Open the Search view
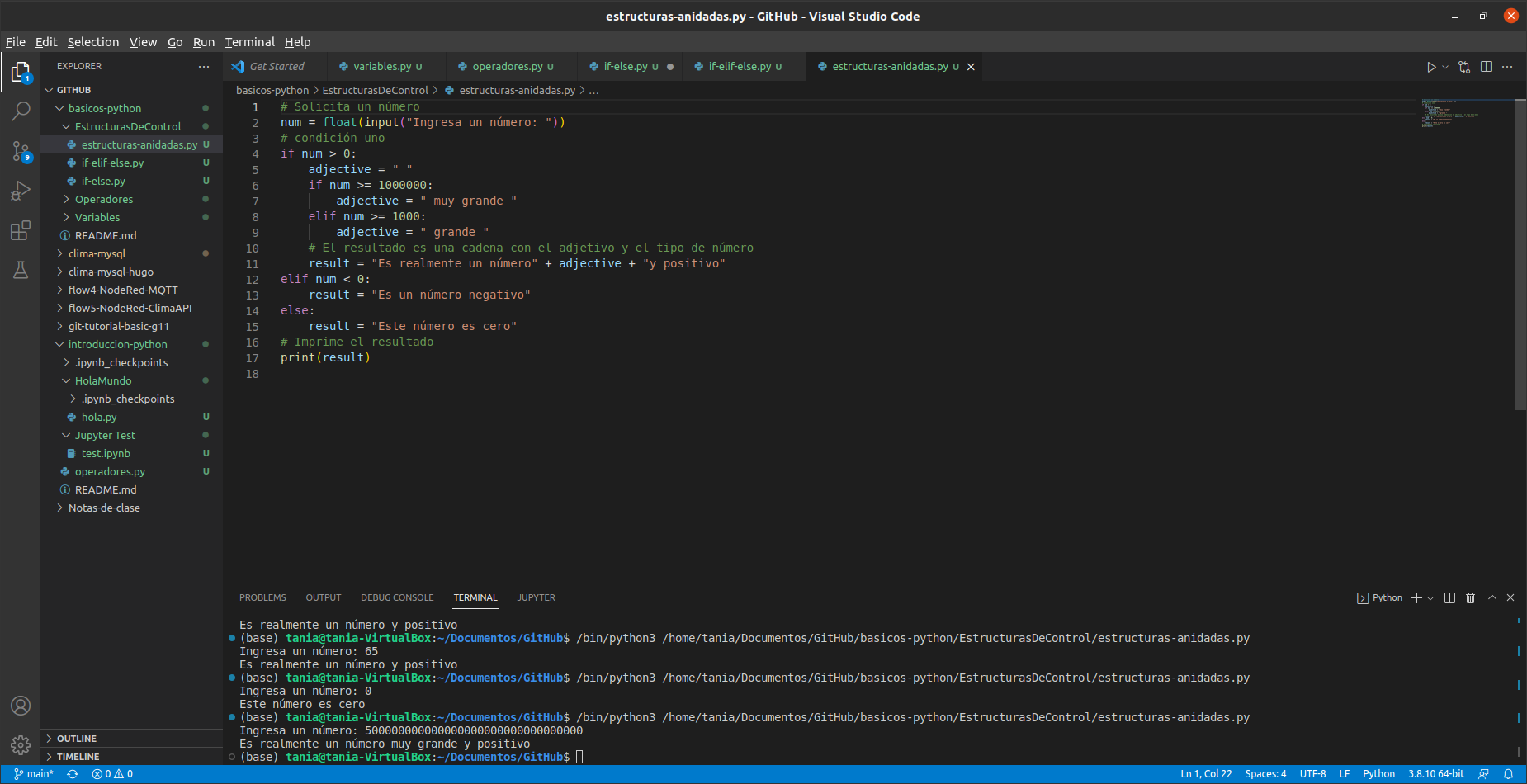The height and width of the screenshot is (784, 1527). point(21,111)
